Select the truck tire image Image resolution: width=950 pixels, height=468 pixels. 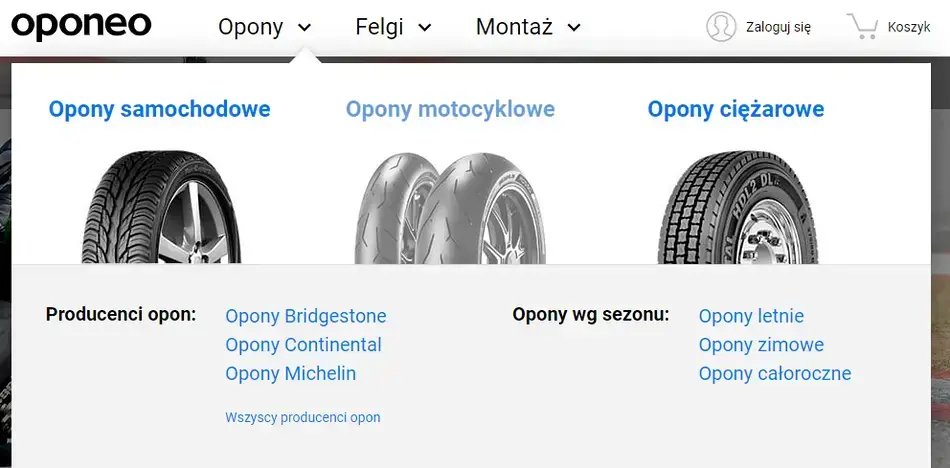[x=737, y=208]
